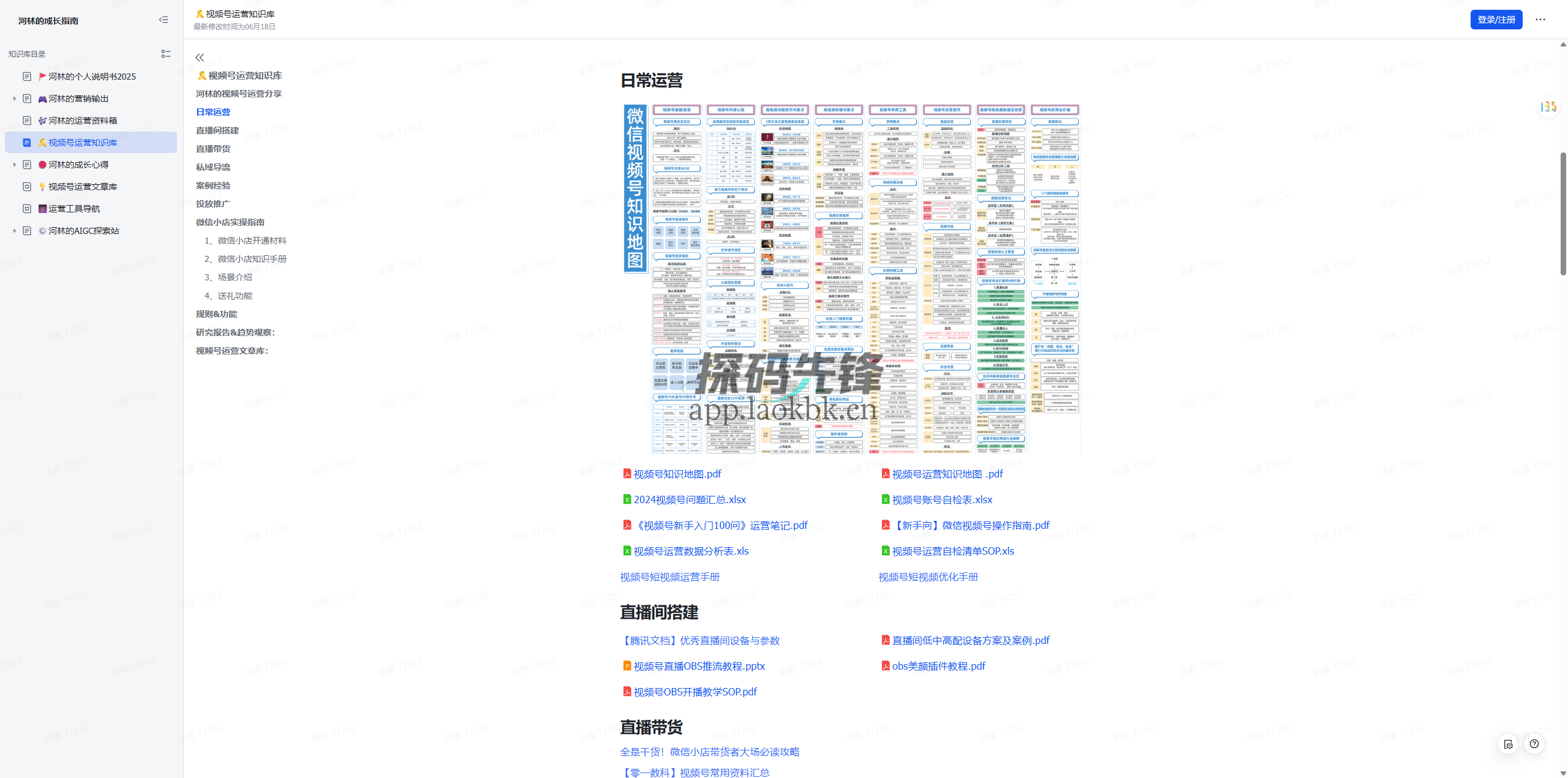
Task: Go to 1、微信小店开通材料 outline entry
Action: [x=246, y=241]
